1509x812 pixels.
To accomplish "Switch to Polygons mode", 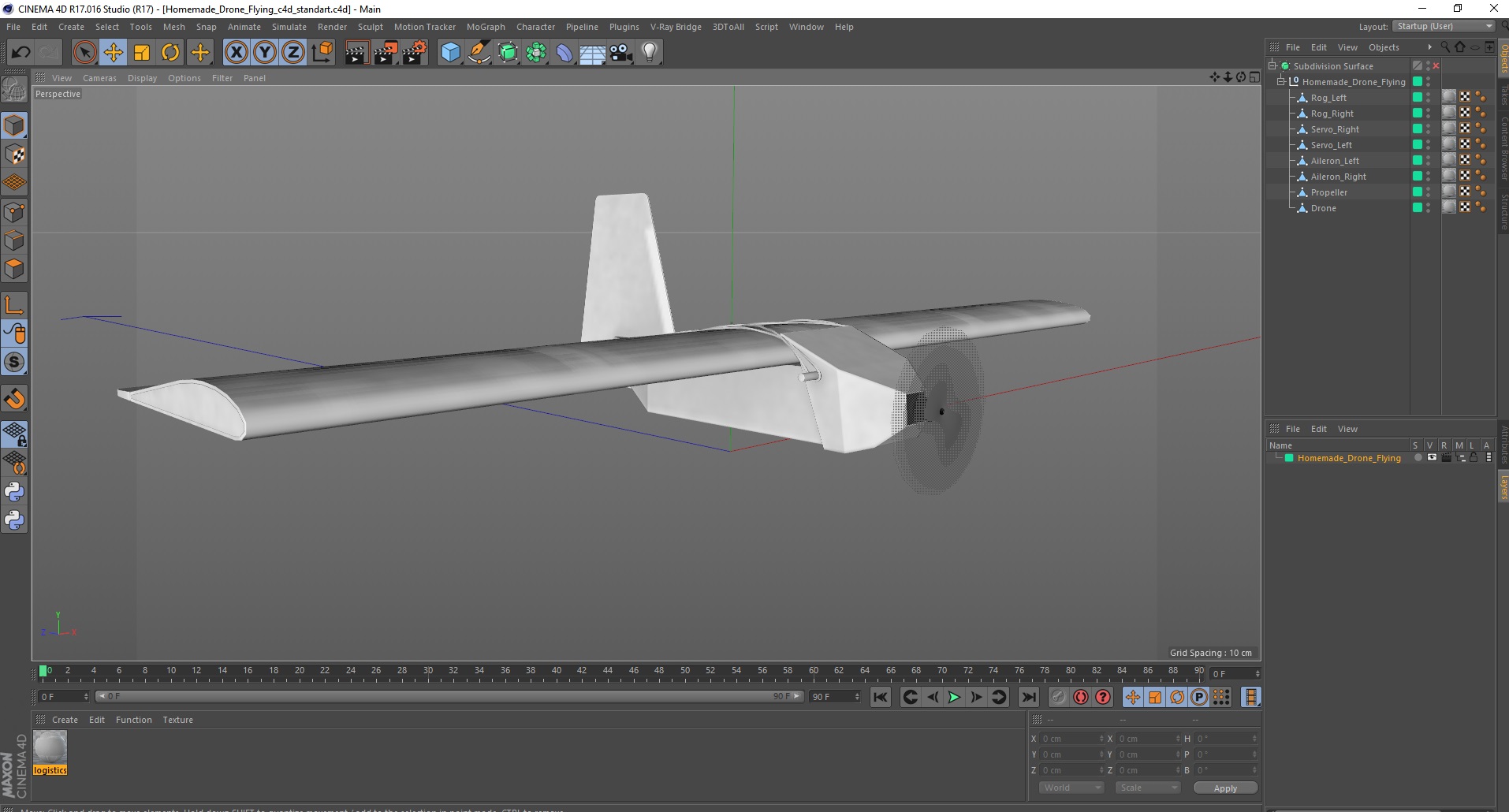I will pos(14,269).
